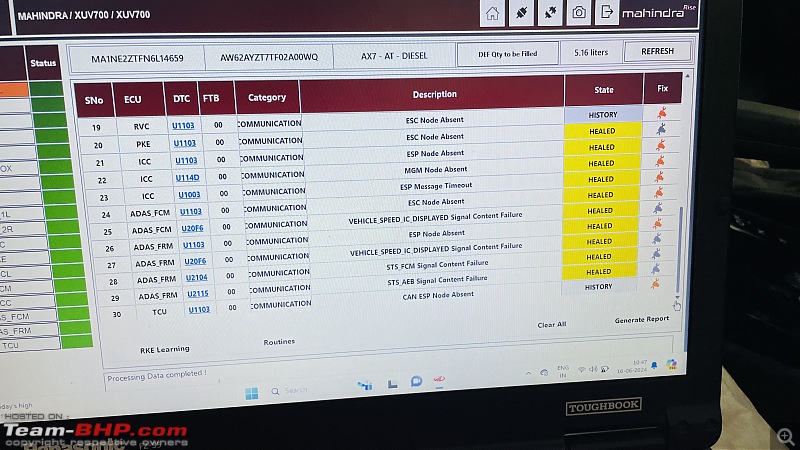This screenshot has width=800, height=450.
Task: Click the SNo column header
Action: click(x=94, y=100)
